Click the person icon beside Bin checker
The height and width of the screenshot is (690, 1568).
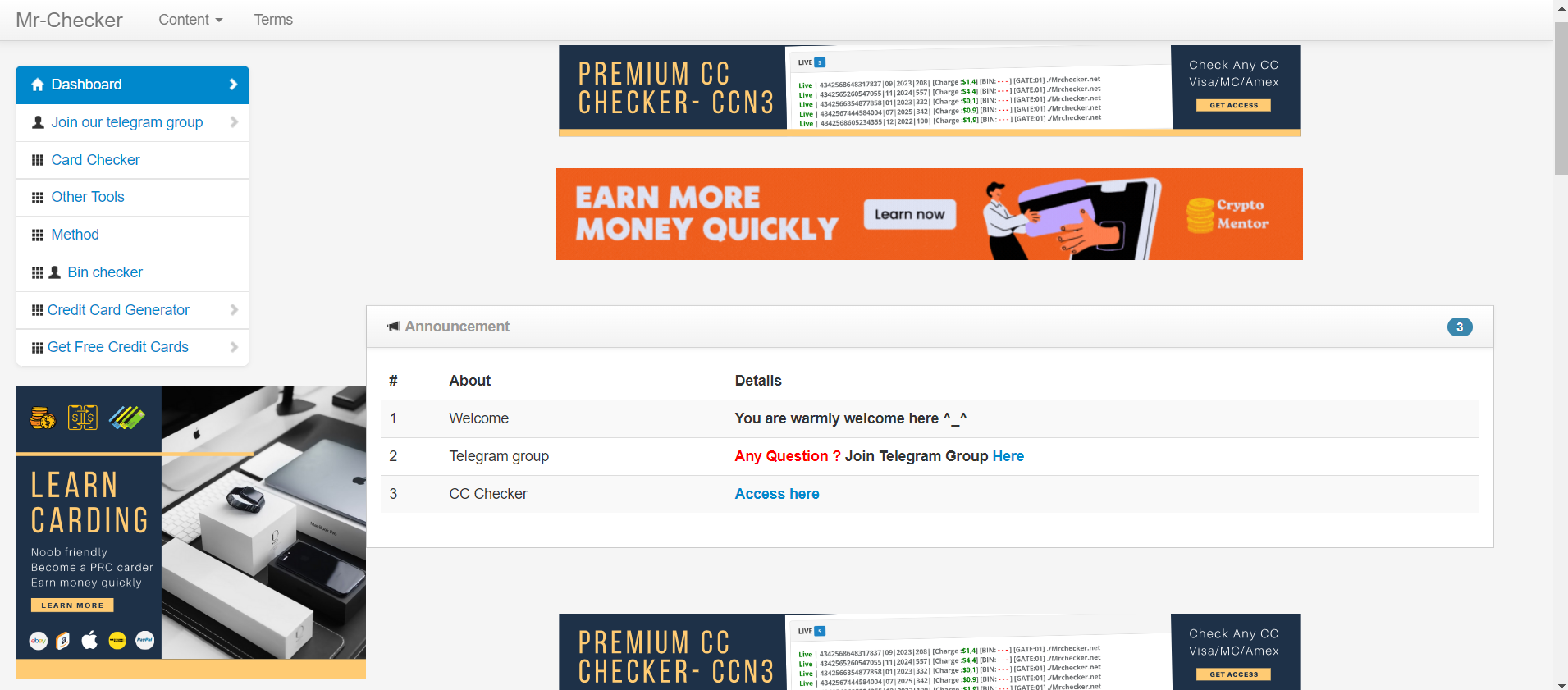coord(55,272)
